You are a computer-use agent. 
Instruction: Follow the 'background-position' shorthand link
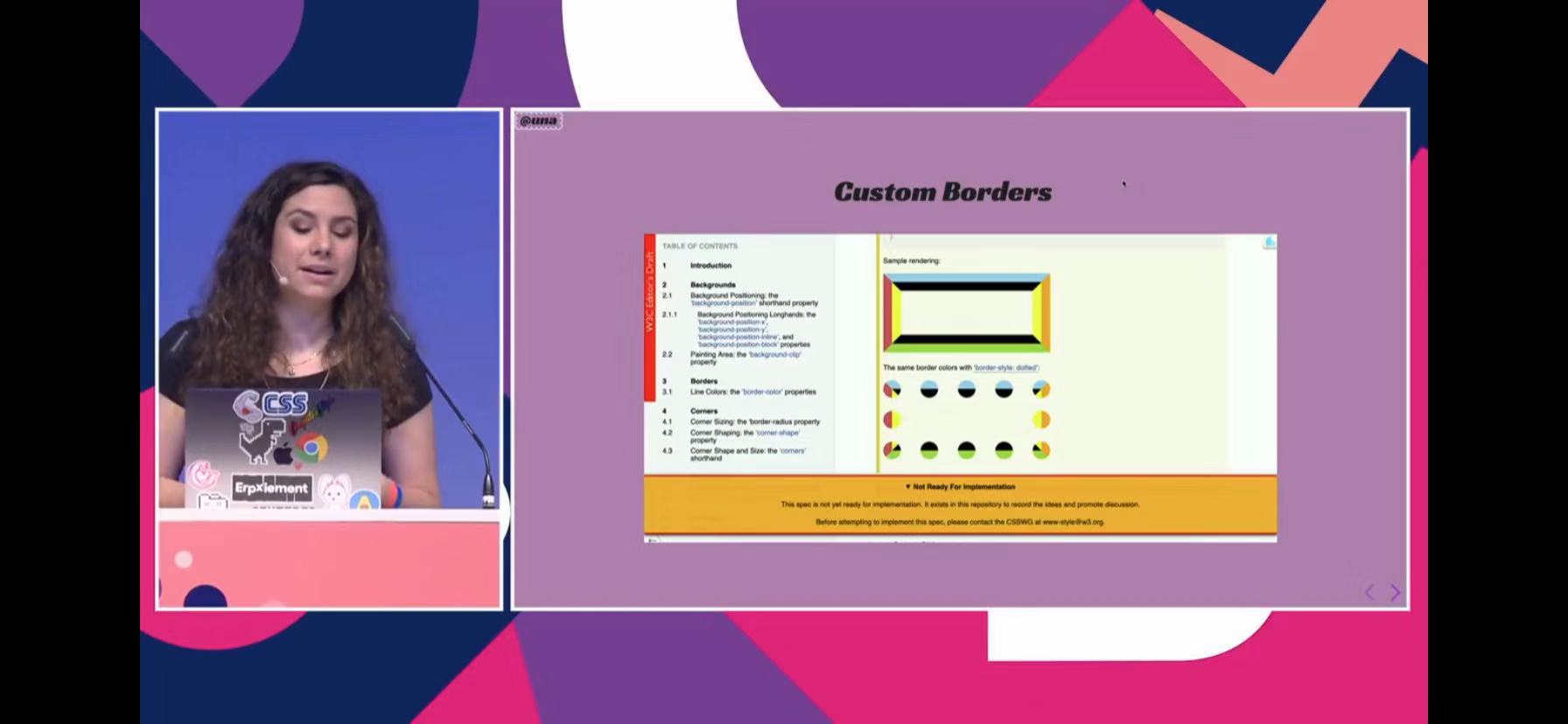(724, 303)
